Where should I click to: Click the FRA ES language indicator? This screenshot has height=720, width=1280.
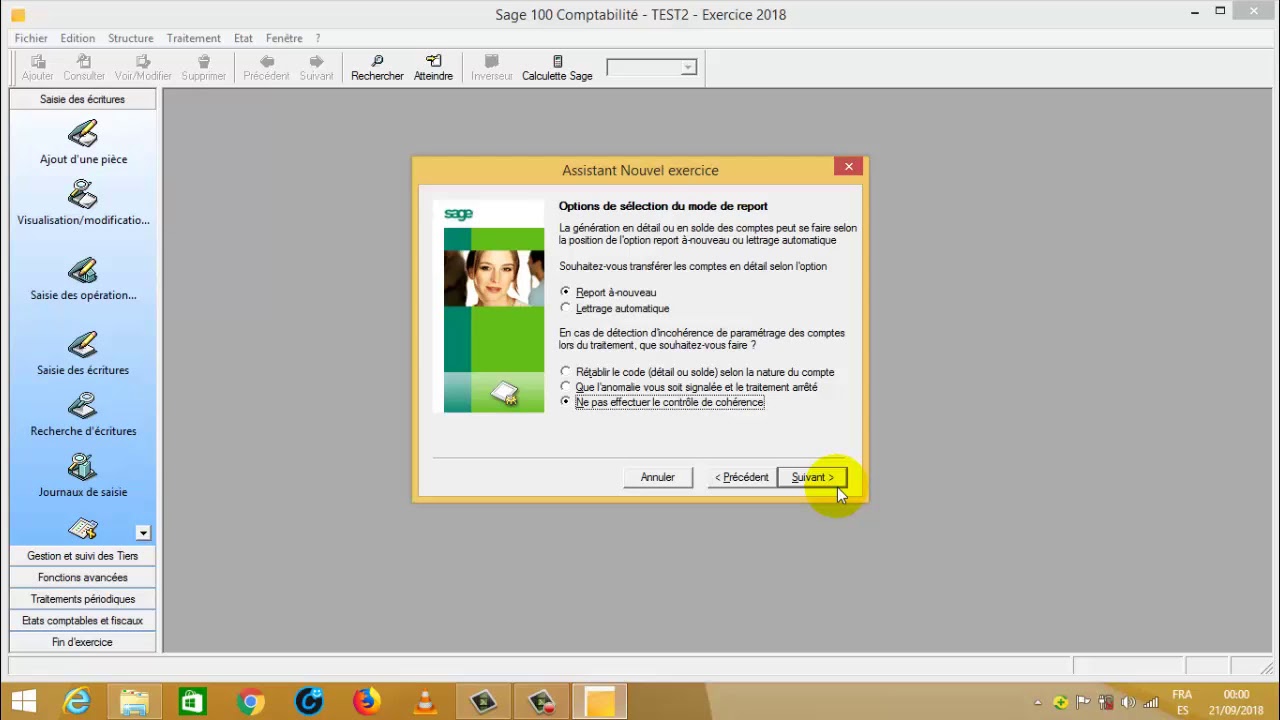point(1182,702)
